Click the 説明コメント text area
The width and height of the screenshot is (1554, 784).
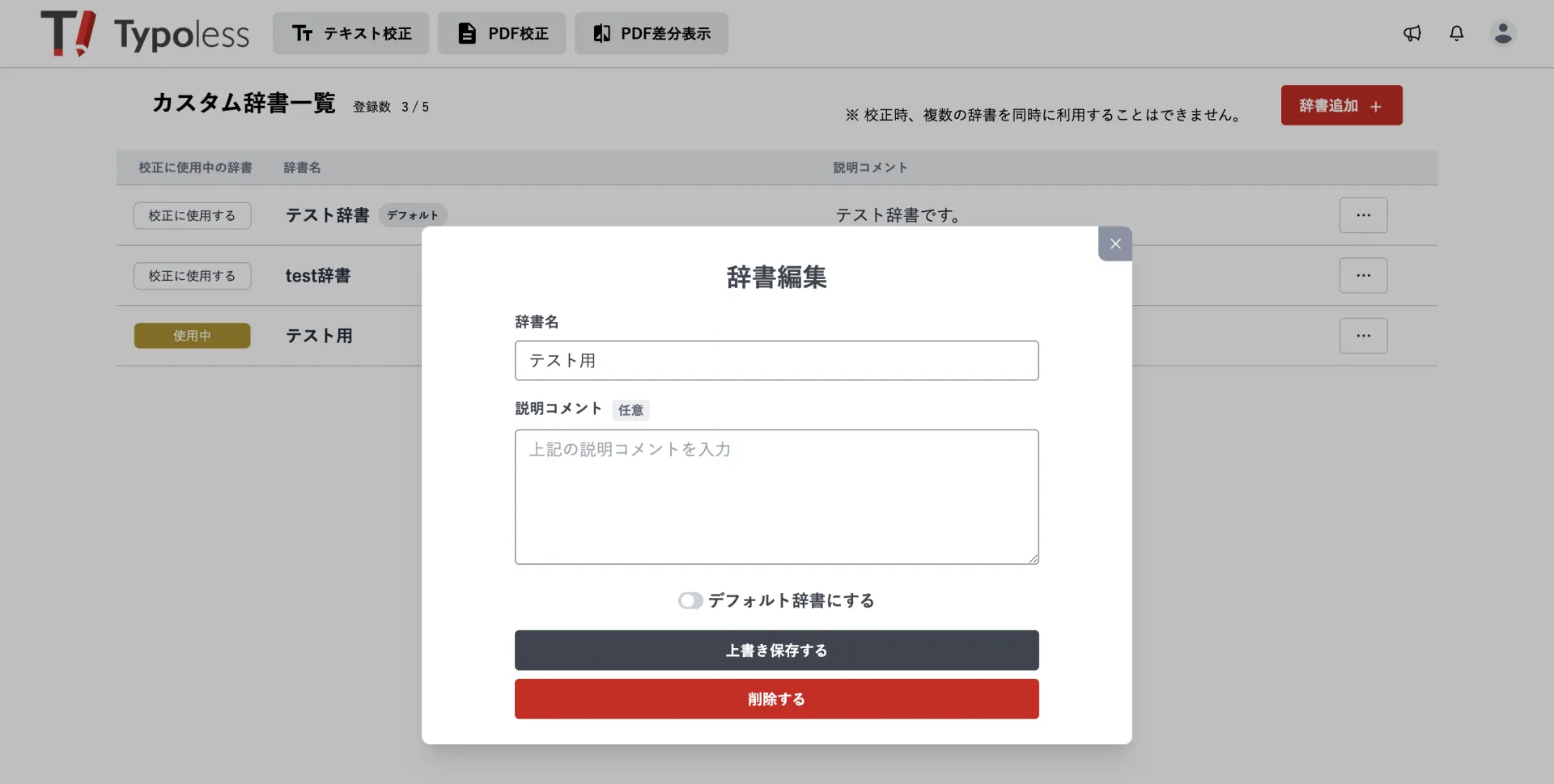pyautogui.click(x=777, y=497)
